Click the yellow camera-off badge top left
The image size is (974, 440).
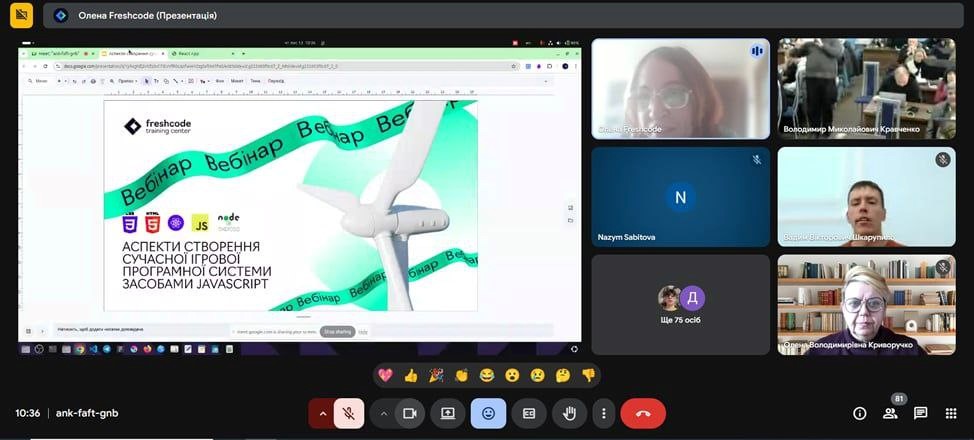22,15
